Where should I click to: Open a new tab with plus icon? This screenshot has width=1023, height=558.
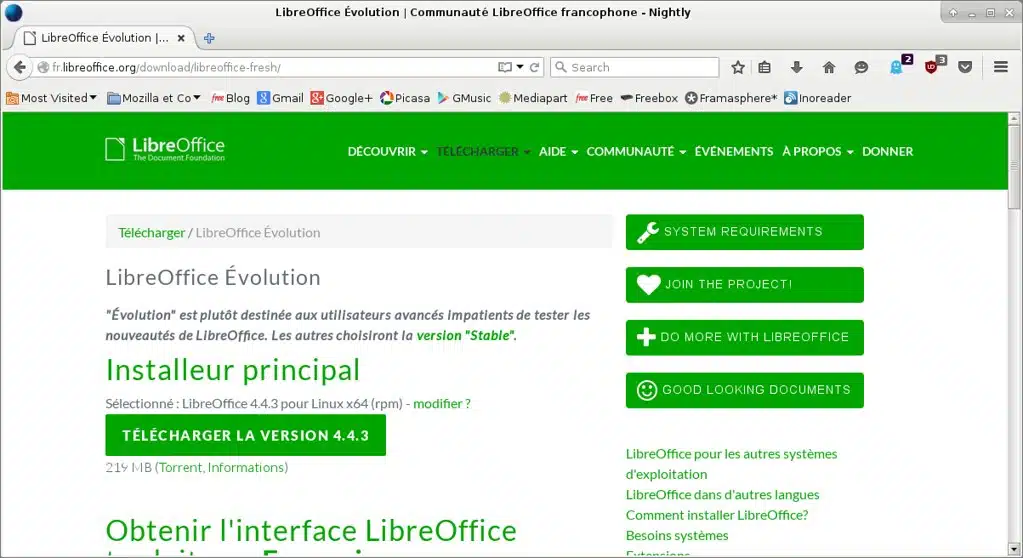[x=209, y=39]
